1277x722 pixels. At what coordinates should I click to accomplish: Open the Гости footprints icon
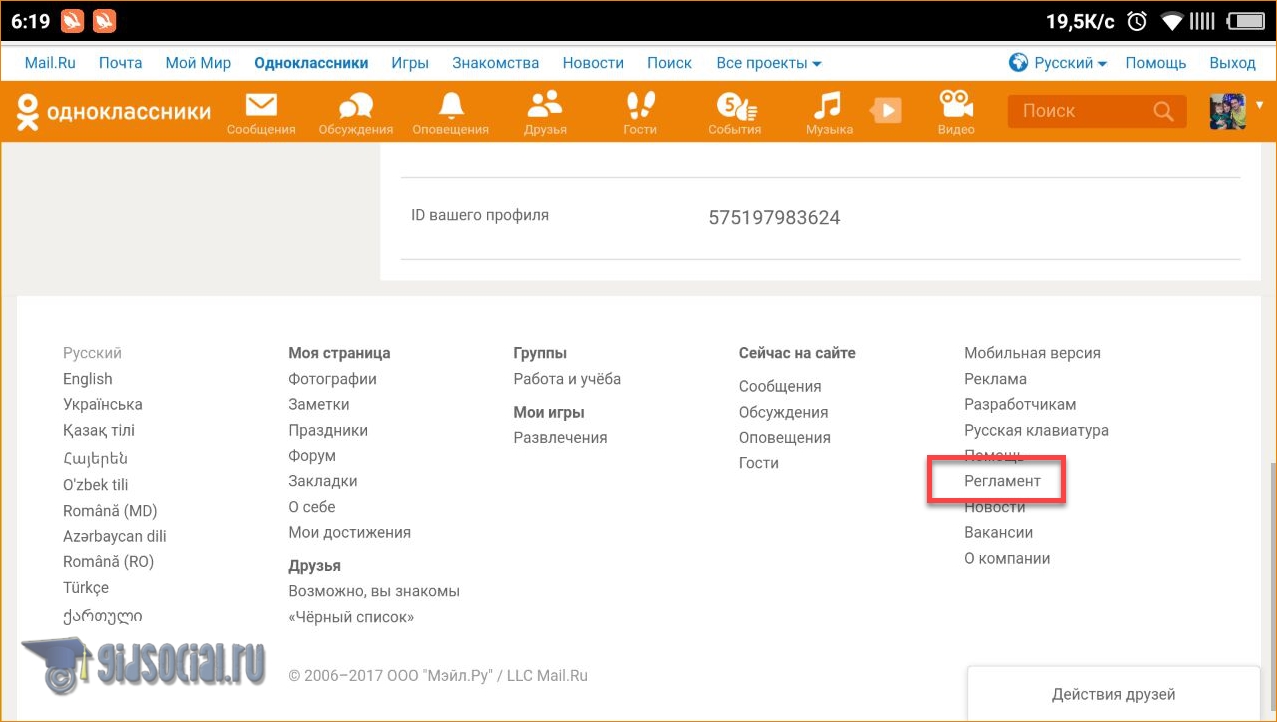coord(640,105)
